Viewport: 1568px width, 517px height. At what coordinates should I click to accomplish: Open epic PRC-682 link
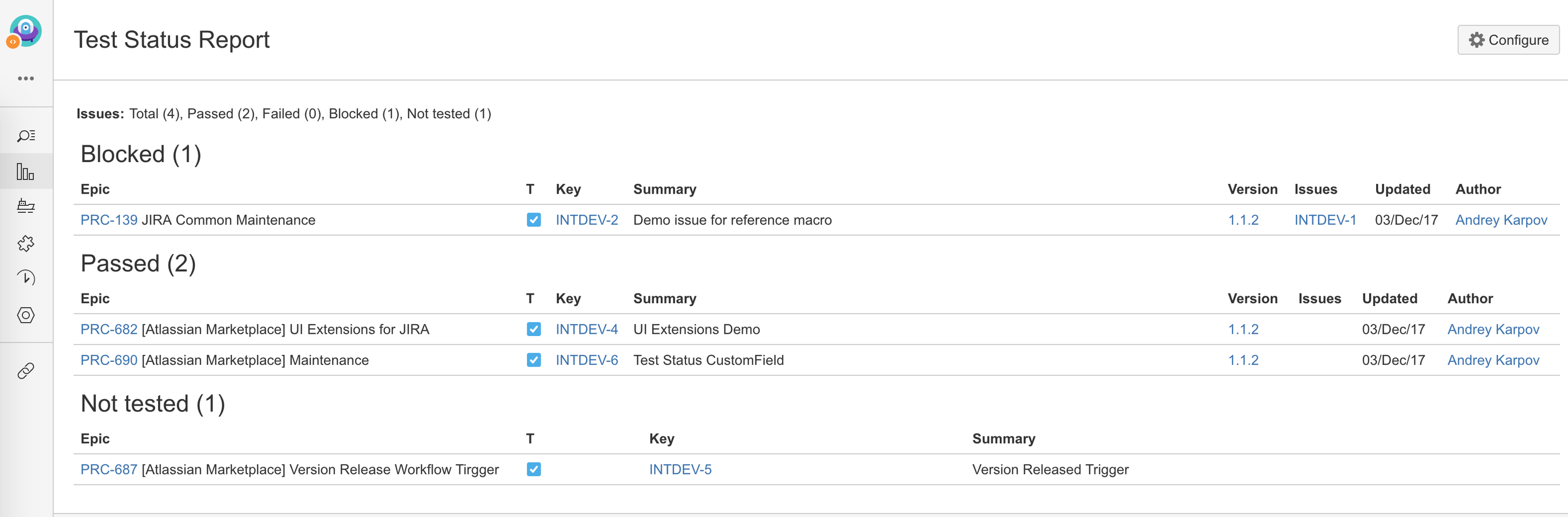point(109,330)
